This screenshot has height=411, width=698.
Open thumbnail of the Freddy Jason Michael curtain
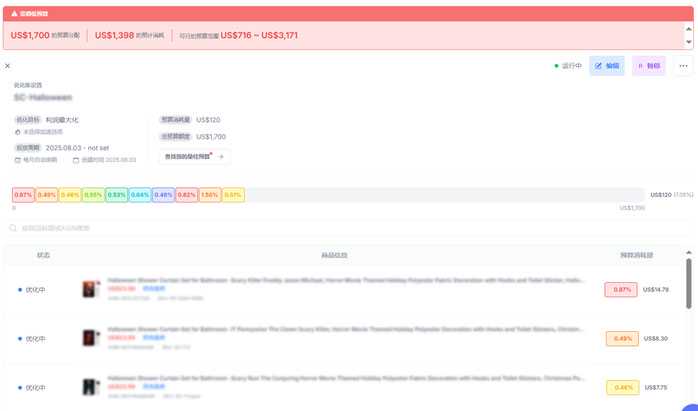tap(90, 289)
